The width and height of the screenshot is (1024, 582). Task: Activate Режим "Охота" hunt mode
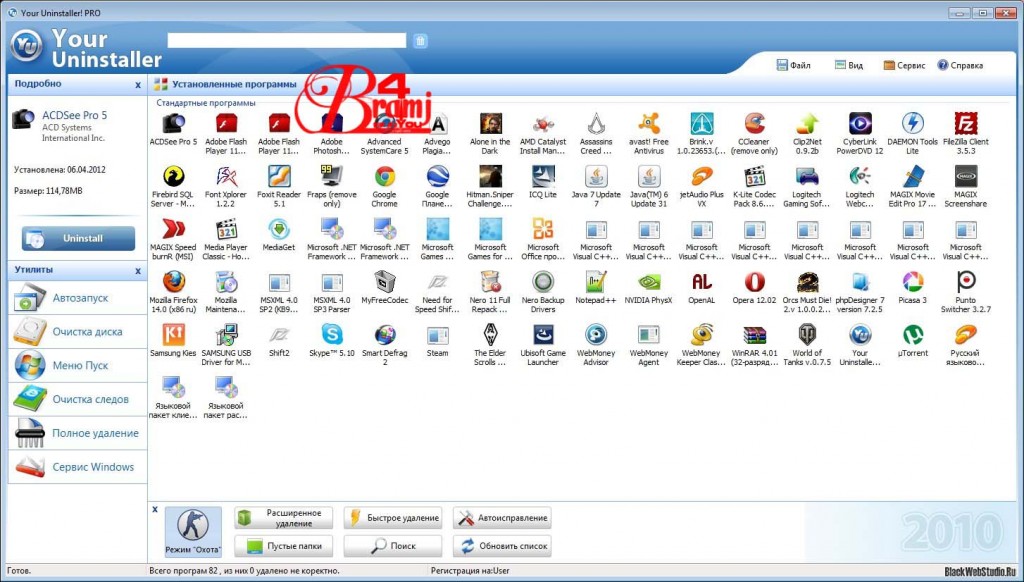[193, 532]
